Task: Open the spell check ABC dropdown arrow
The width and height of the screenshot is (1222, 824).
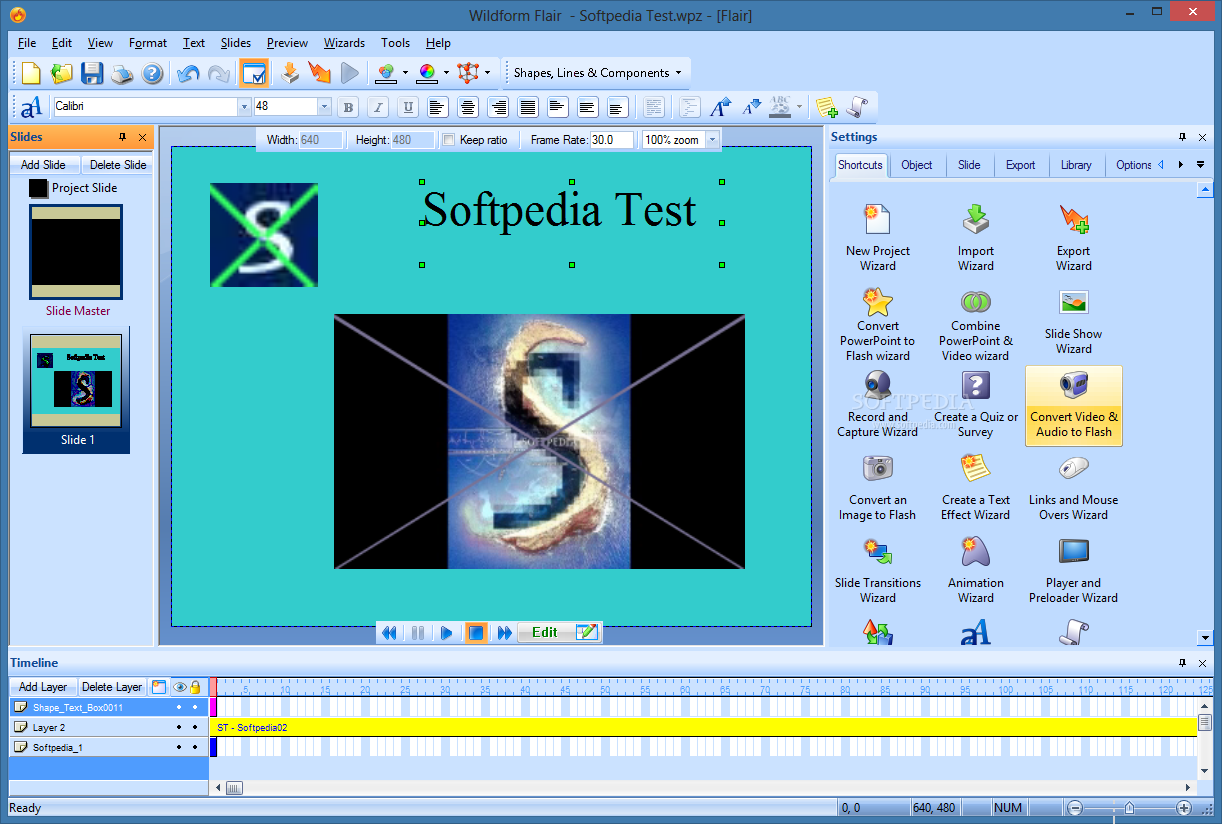Action: click(x=800, y=106)
